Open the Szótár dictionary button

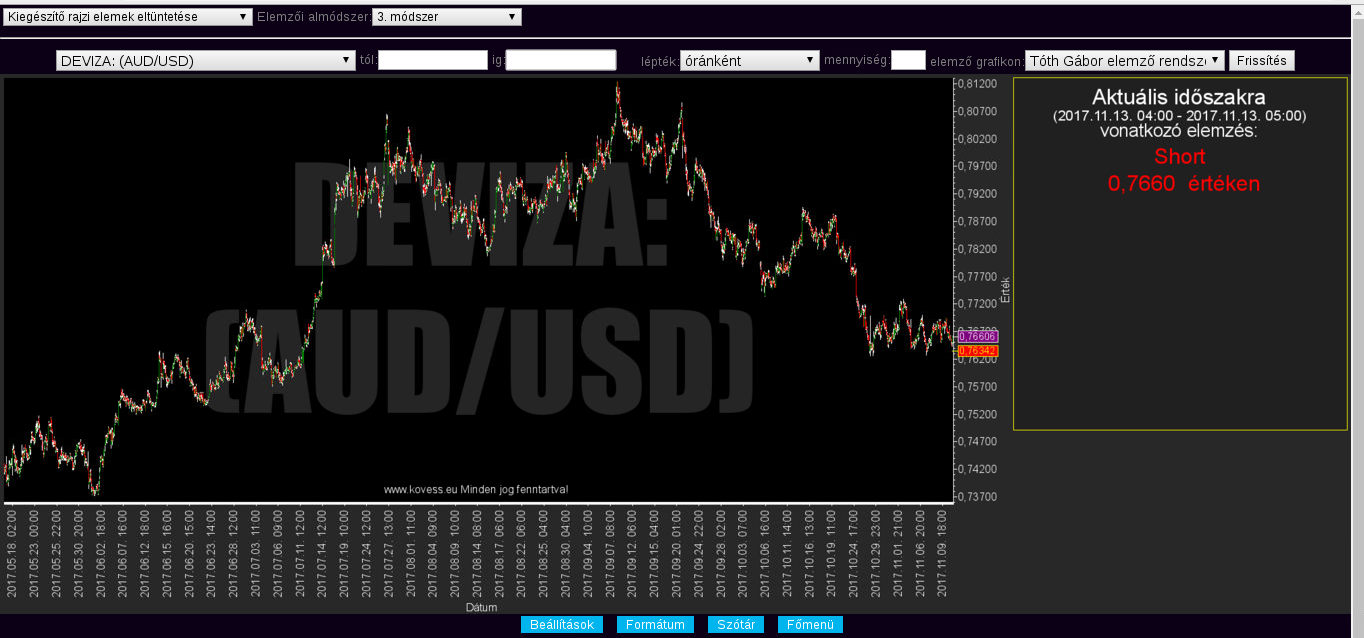736,625
